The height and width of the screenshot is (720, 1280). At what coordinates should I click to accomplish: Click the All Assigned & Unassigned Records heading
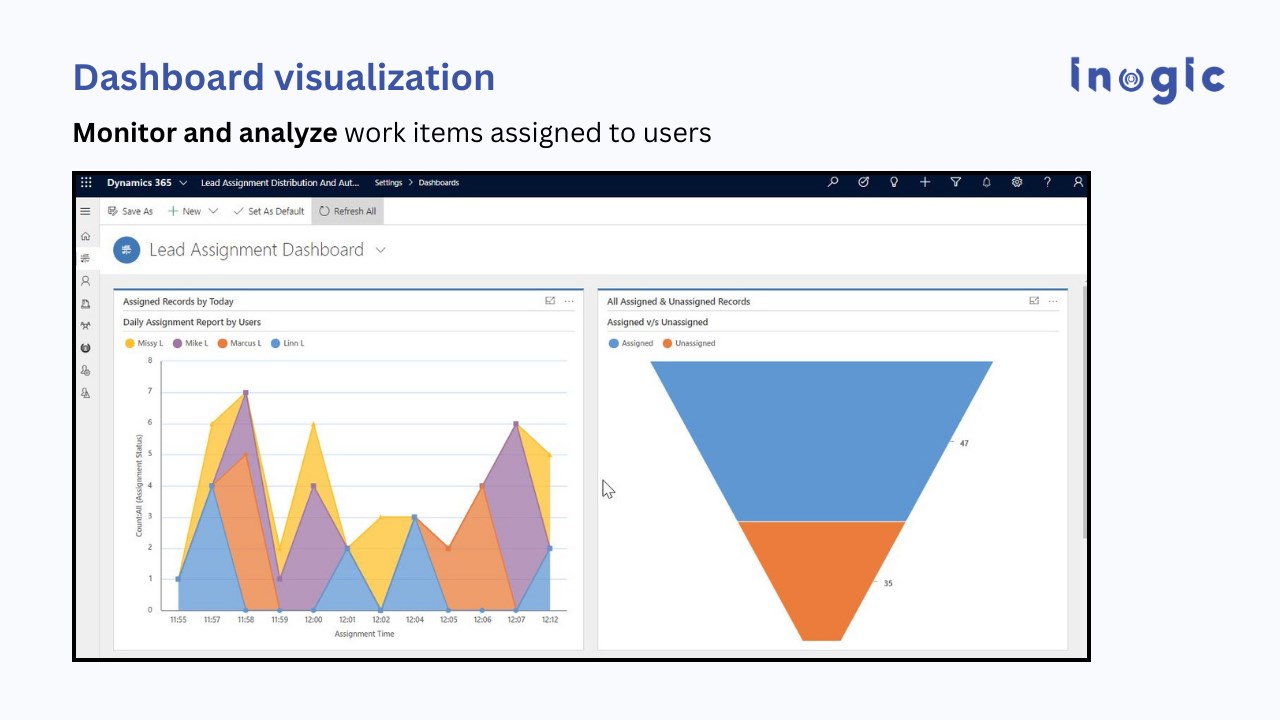pos(678,301)
